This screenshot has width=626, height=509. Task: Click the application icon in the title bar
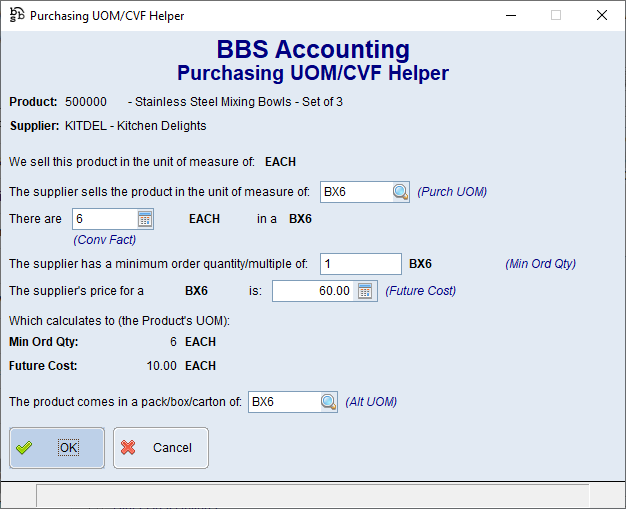16,16
